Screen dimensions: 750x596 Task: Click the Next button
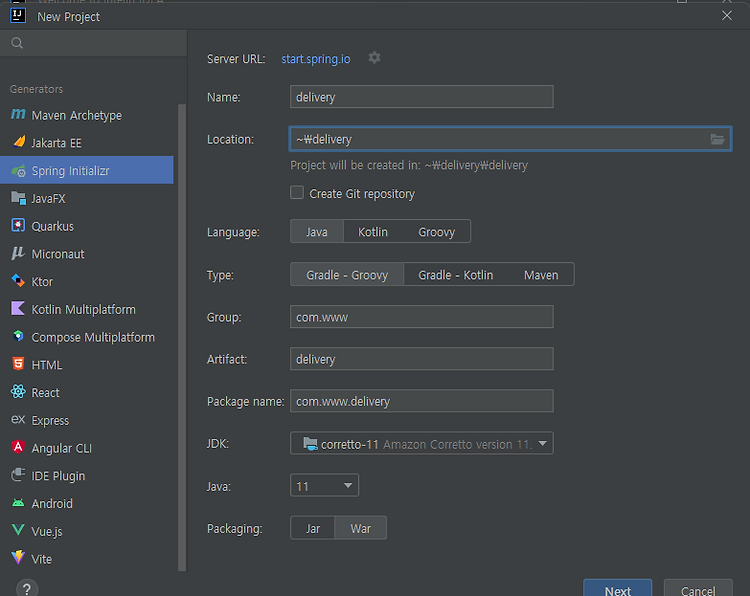click(618, 588)
